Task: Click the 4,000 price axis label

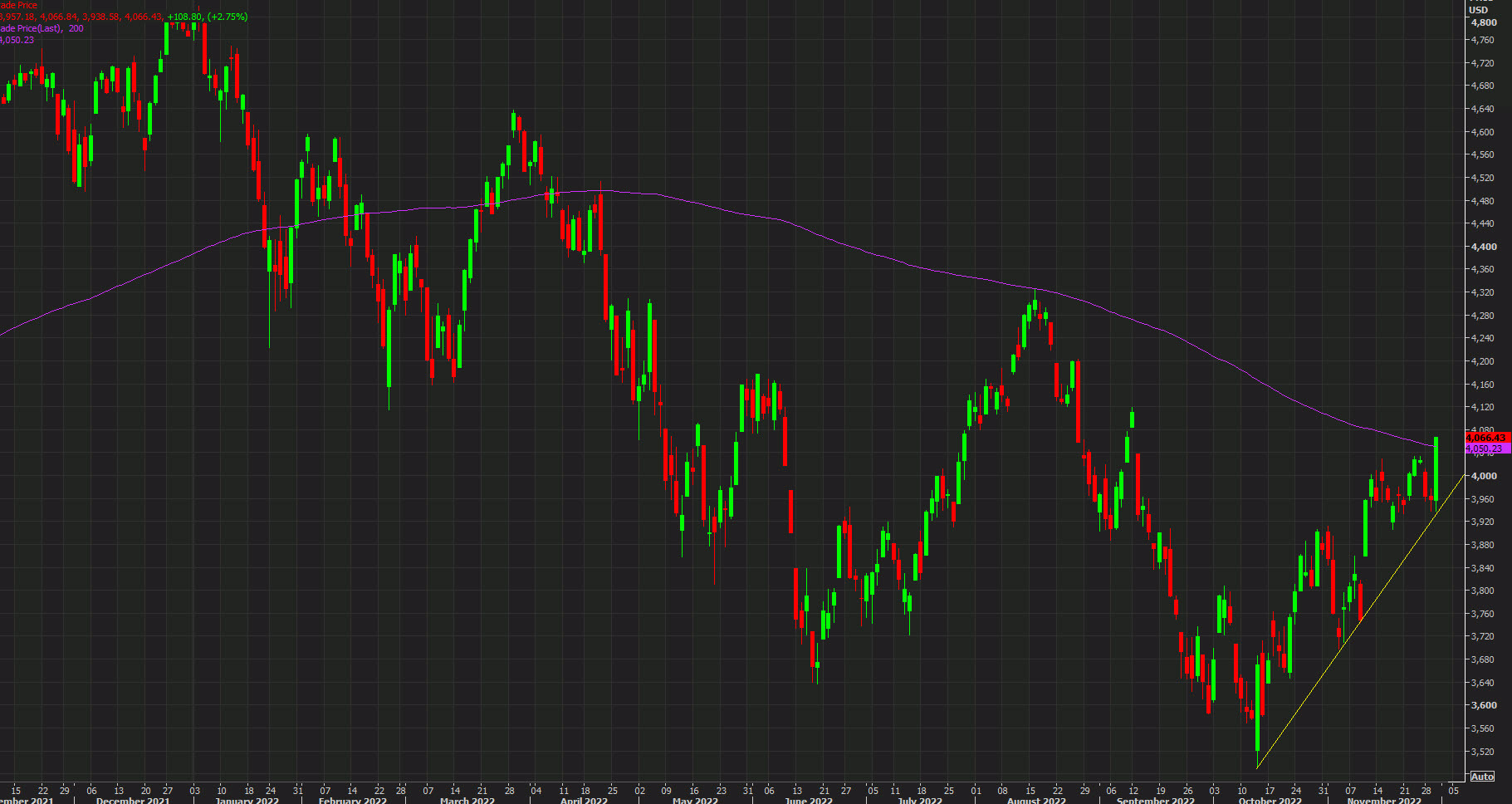Action: pos(1484,476)
